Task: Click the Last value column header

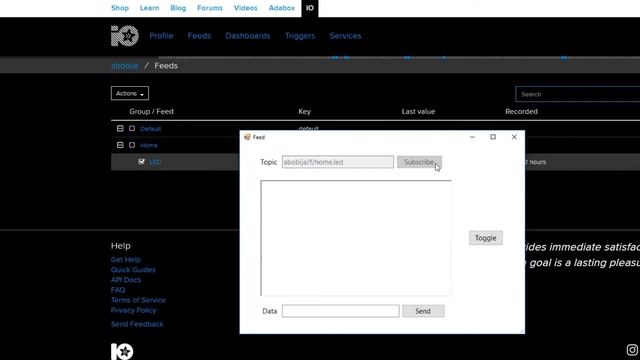Action: tap(418, 111)
